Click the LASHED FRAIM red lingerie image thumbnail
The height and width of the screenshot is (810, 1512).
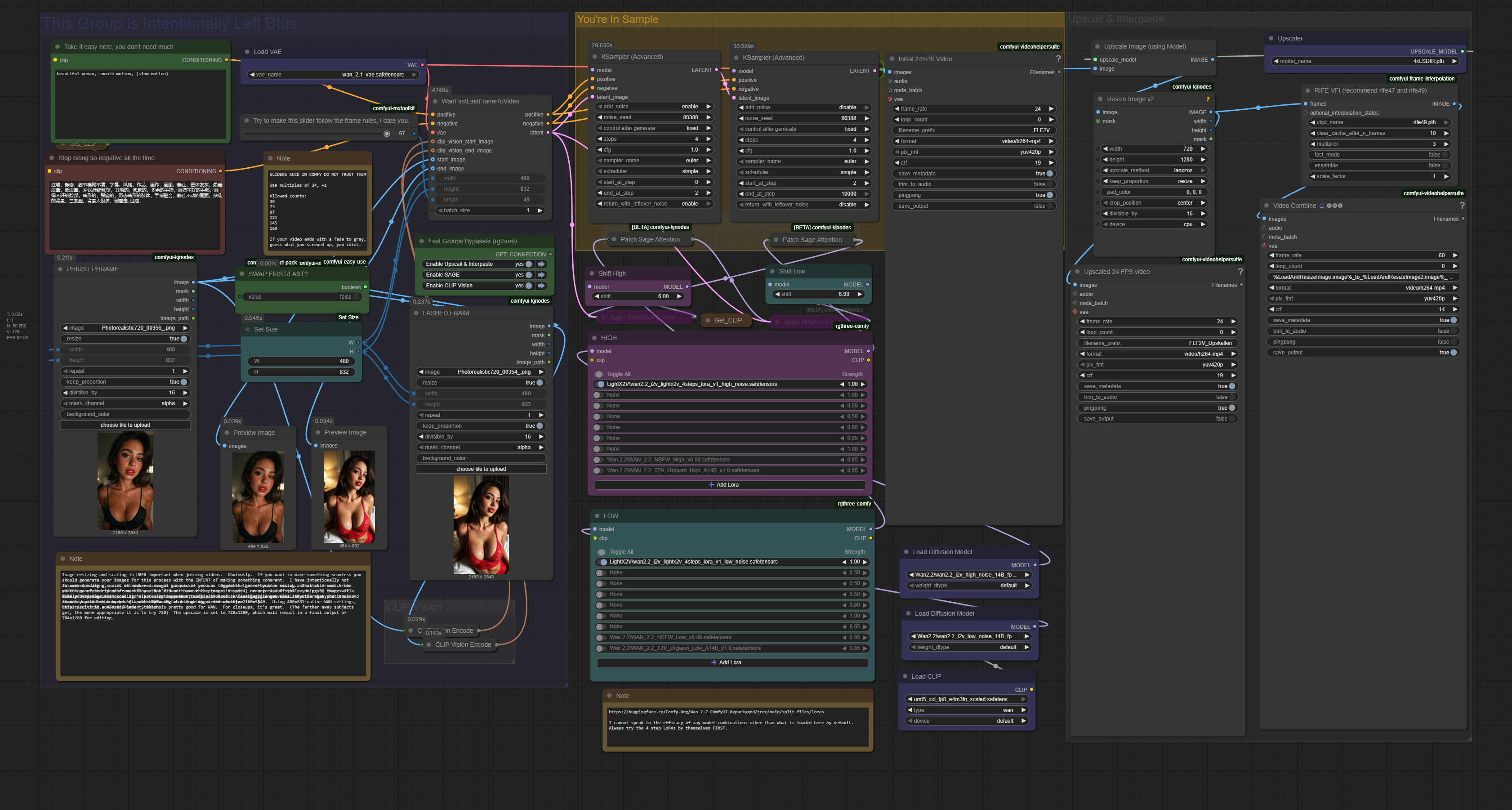click(481, 524)
